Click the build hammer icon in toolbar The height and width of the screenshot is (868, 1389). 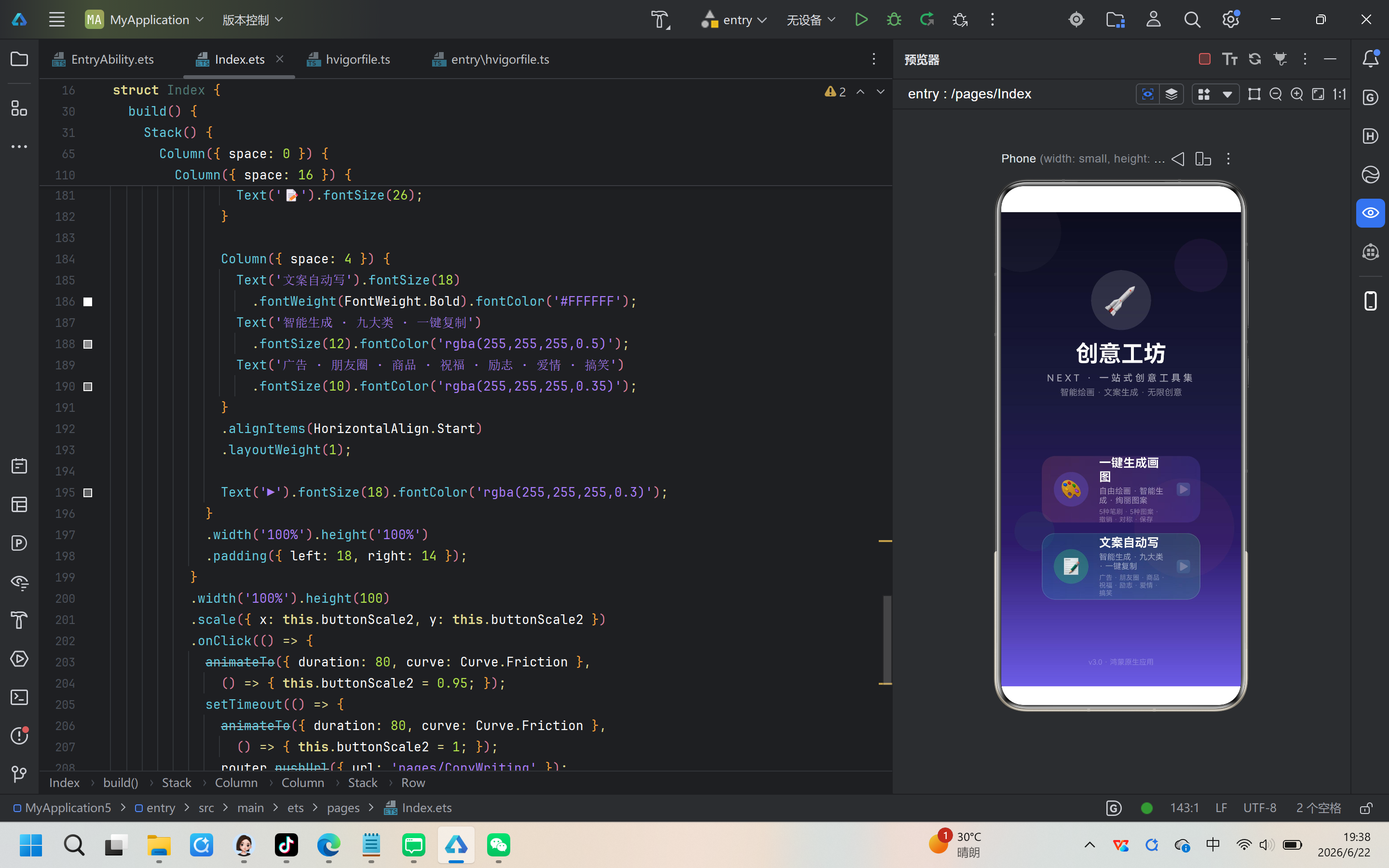660,19
